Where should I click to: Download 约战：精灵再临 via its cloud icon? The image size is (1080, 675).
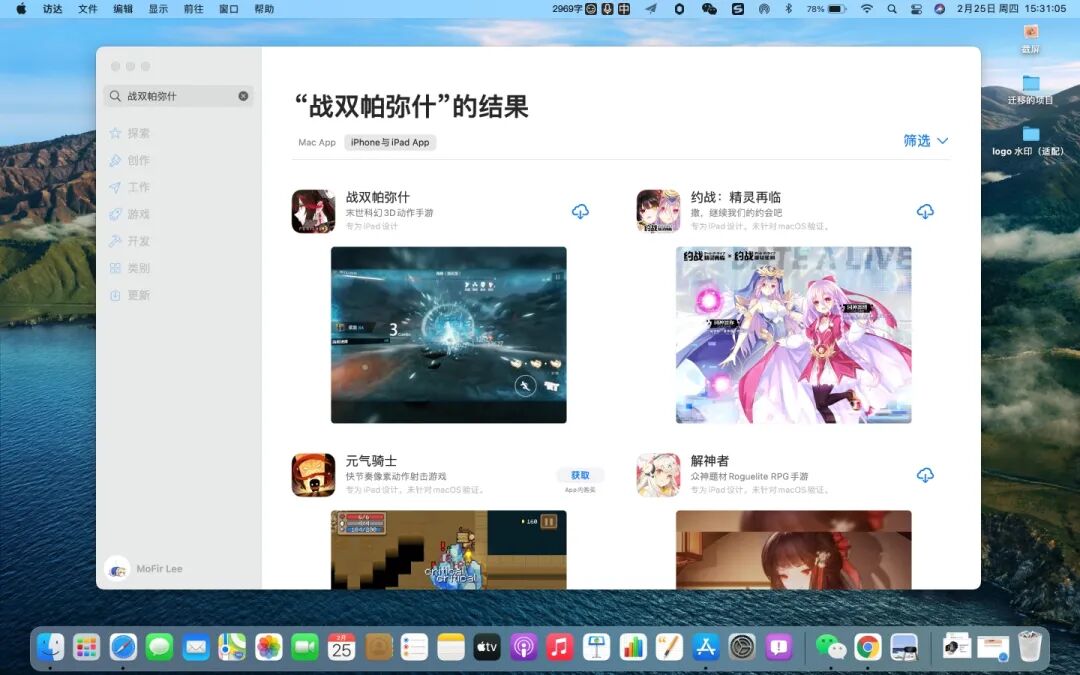(x=925, y=211)
